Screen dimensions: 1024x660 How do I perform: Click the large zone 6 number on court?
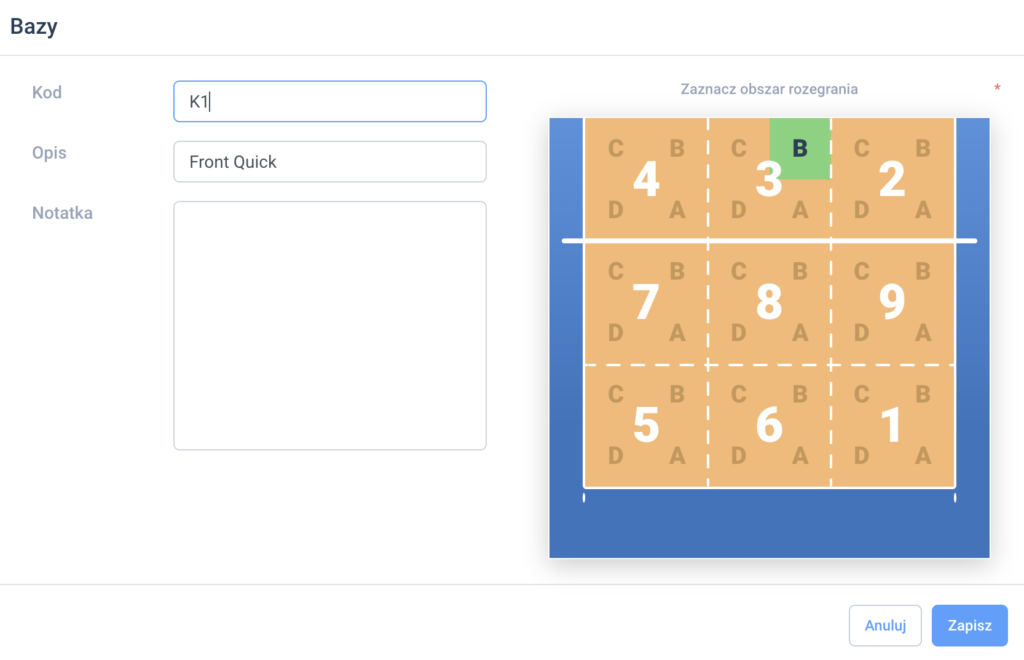point(768,426)
